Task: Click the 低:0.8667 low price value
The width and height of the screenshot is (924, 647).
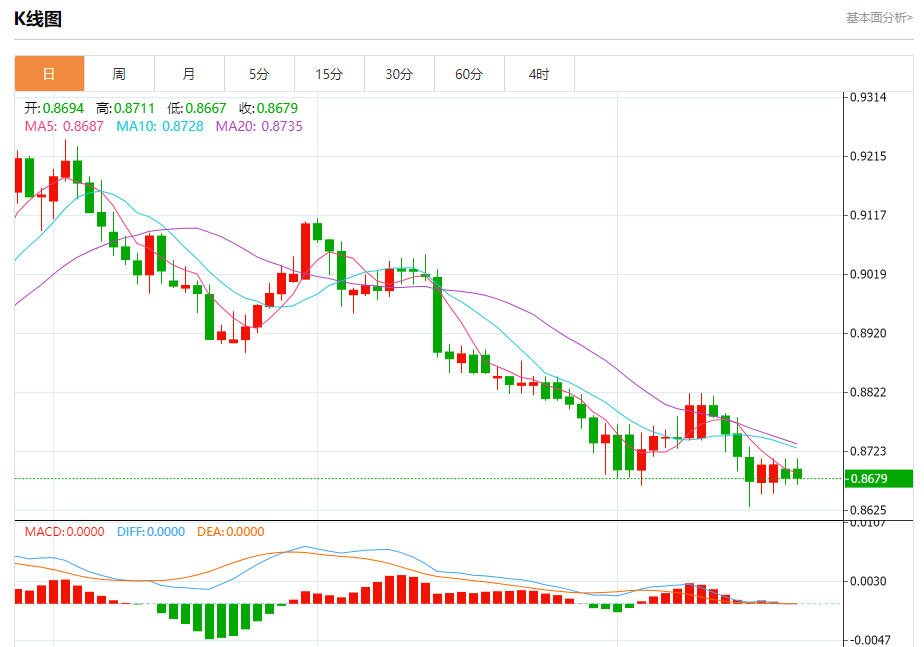Action: (x=197, y=108)
